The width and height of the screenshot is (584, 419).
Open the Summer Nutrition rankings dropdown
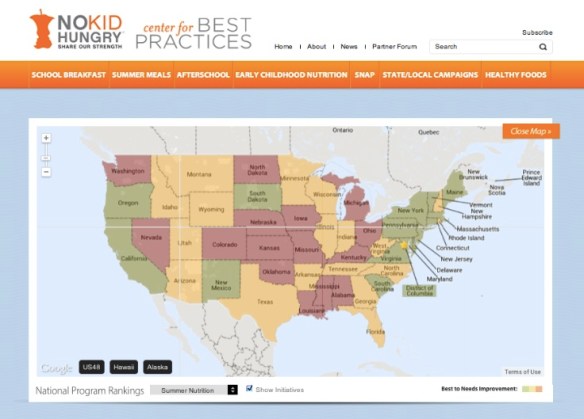coord(194,390)
